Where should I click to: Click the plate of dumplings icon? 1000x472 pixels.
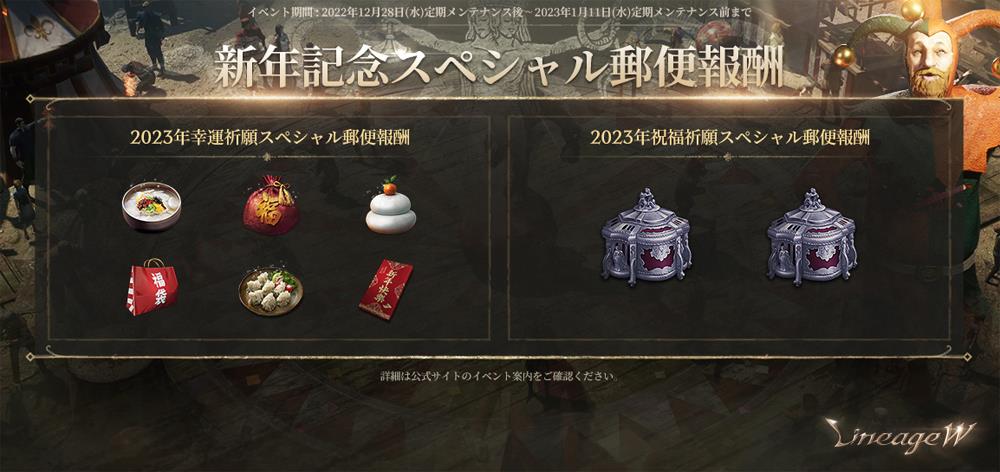pyautogui.click(x=270, y=291)
